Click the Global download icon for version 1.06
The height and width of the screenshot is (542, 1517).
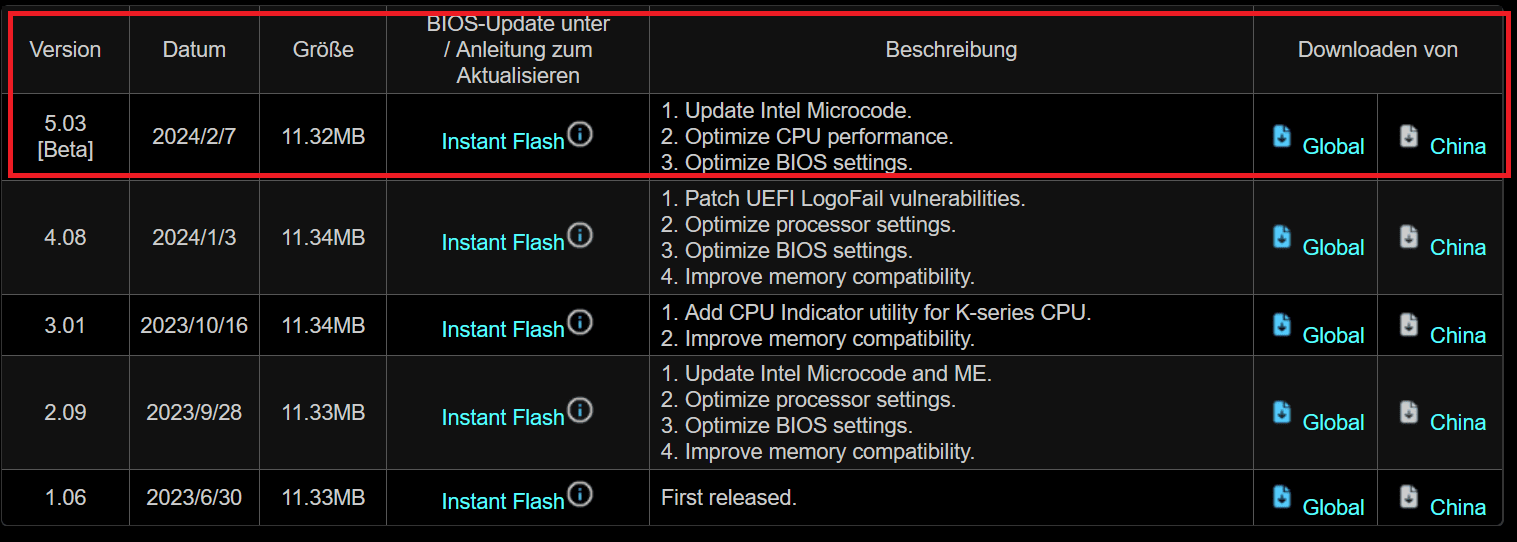pos(1282,497)
